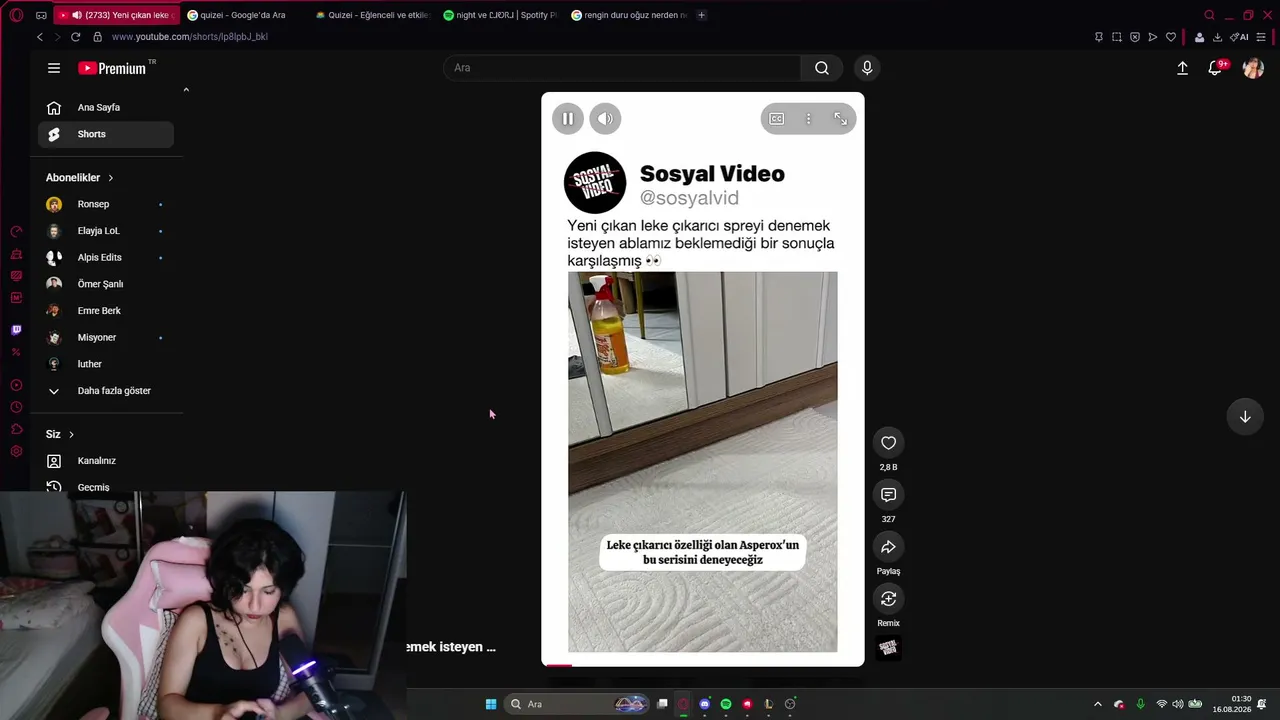
Task: Reload the current page
Action: (x=75, y=37)
